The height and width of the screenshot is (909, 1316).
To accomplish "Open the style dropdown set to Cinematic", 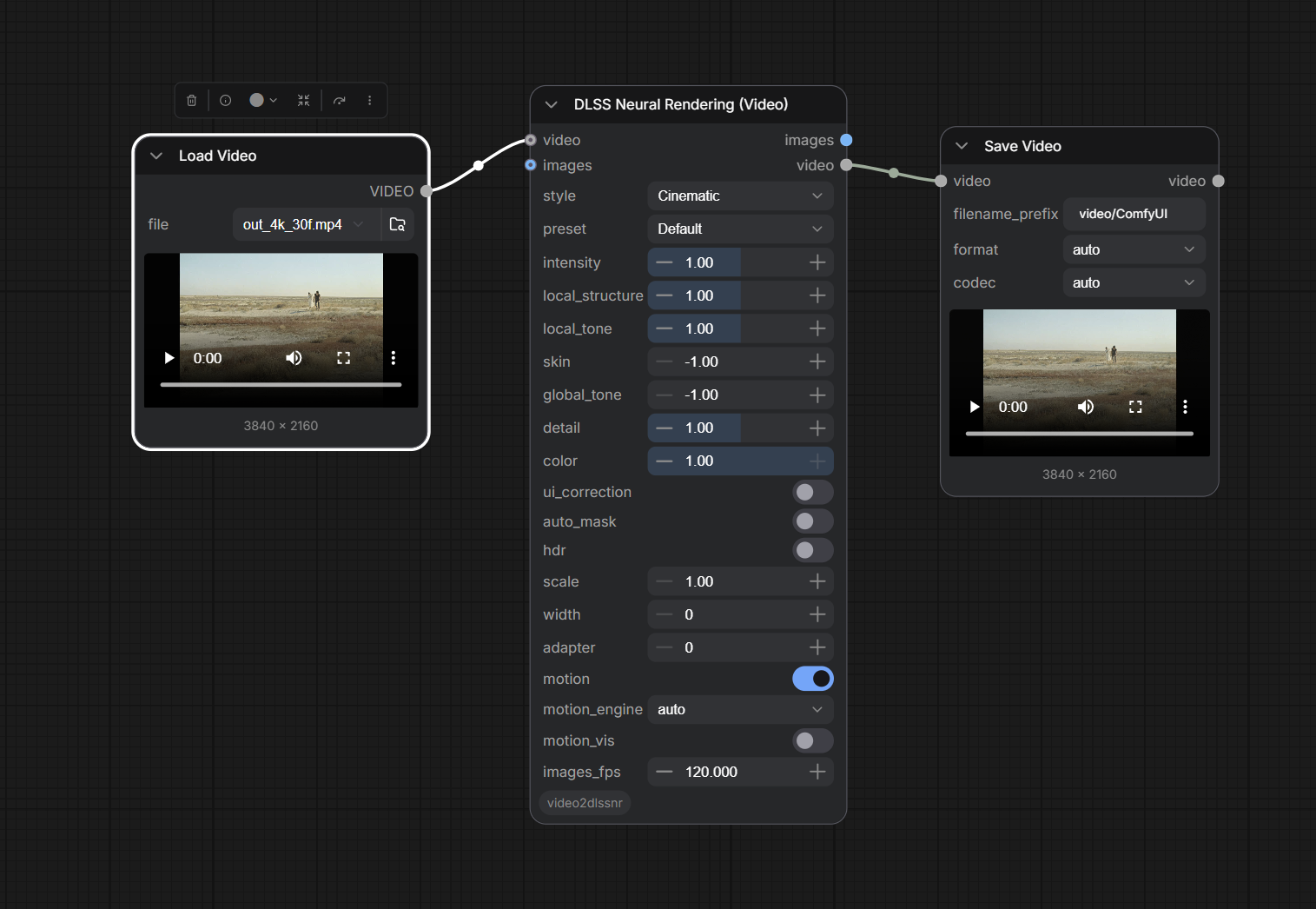I will pyautogui.click(x=740, y=196).
